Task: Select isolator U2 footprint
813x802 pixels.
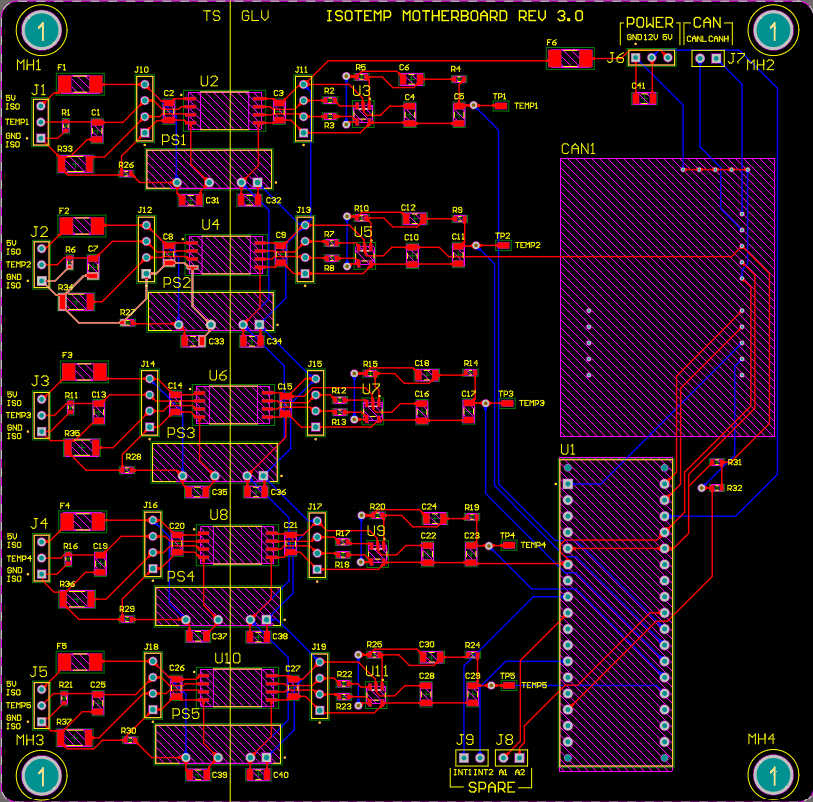Action: [x=225, y=111]
